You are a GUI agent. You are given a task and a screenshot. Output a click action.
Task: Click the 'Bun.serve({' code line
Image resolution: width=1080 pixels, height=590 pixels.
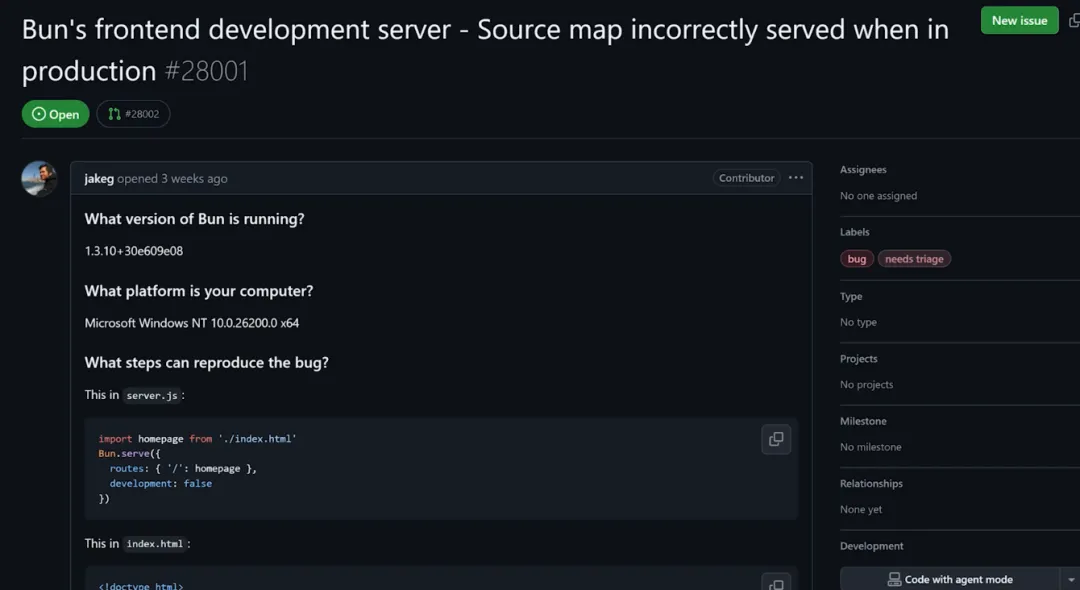point(129,454)
